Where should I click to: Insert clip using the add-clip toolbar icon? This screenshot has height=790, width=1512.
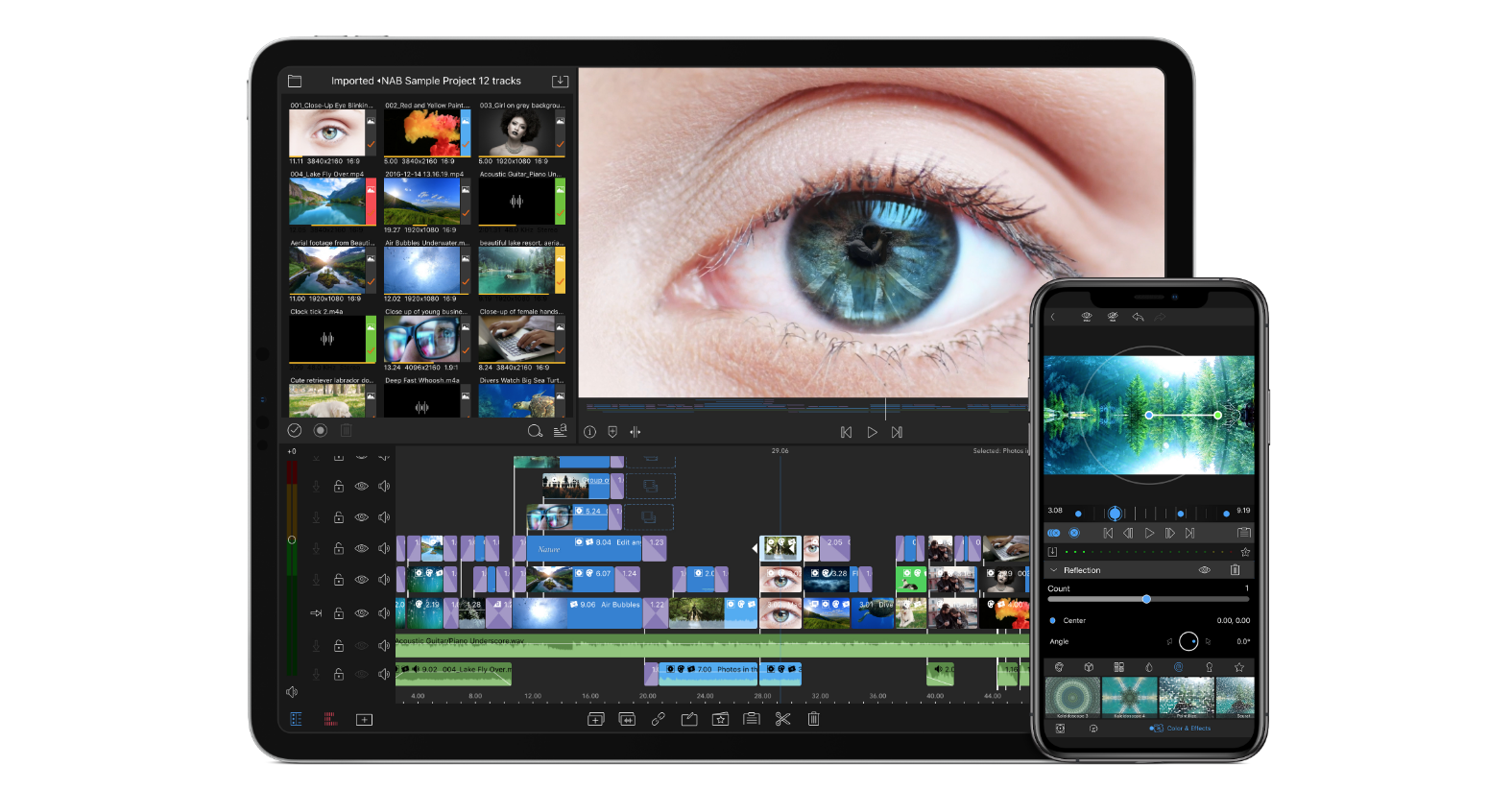595,719
